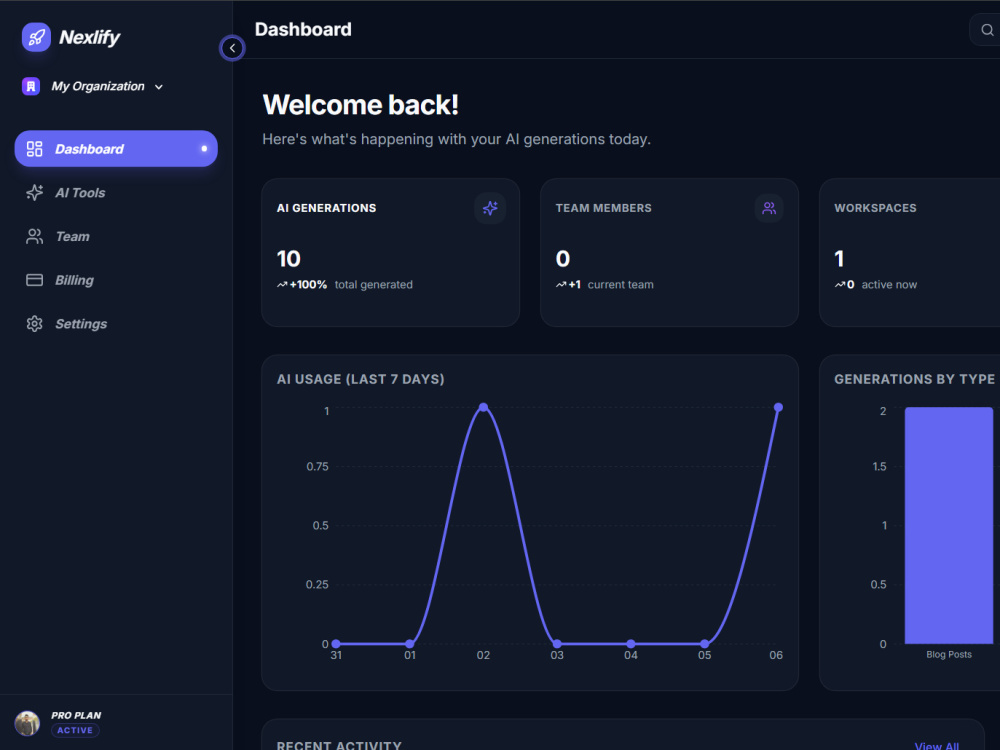Click users icon on Team Members card
The height and width of the screenshot is (750, 1000).
pyautogui.click(x=769, y=208)
